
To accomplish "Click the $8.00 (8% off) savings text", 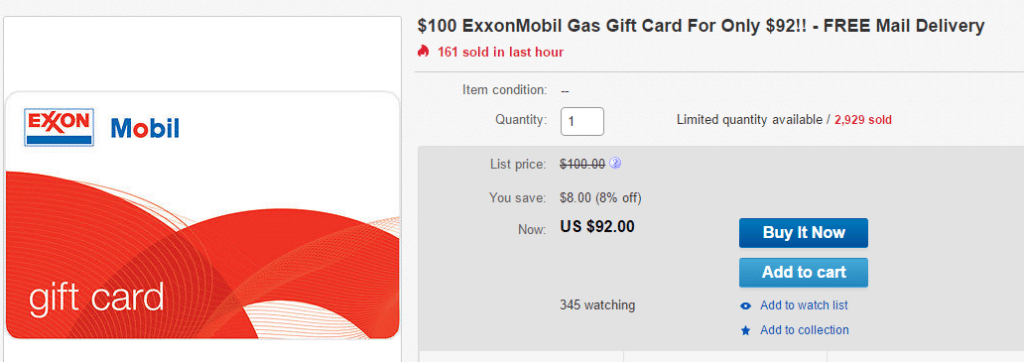I will [600, 197].
